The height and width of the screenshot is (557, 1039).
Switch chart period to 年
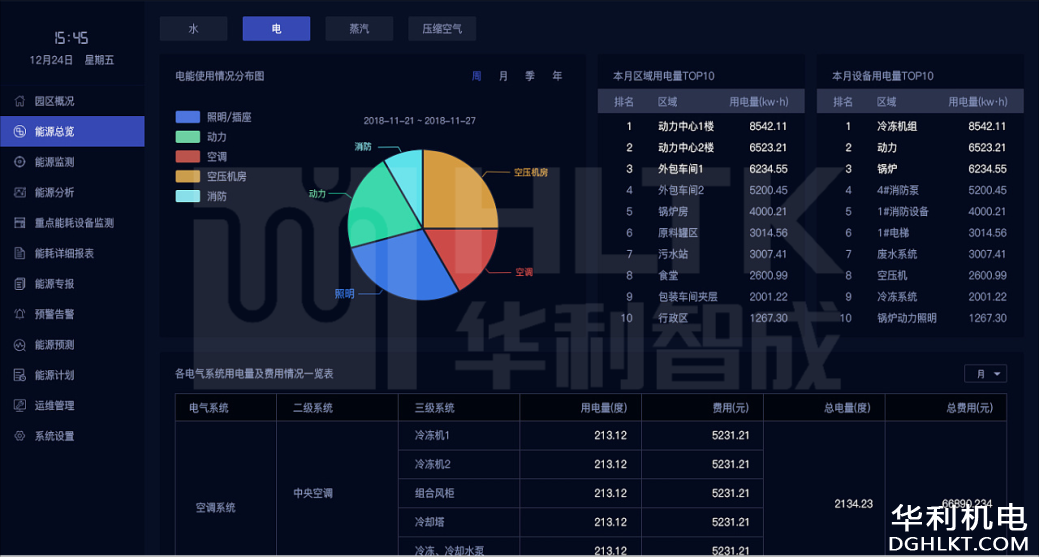(557, 76)
